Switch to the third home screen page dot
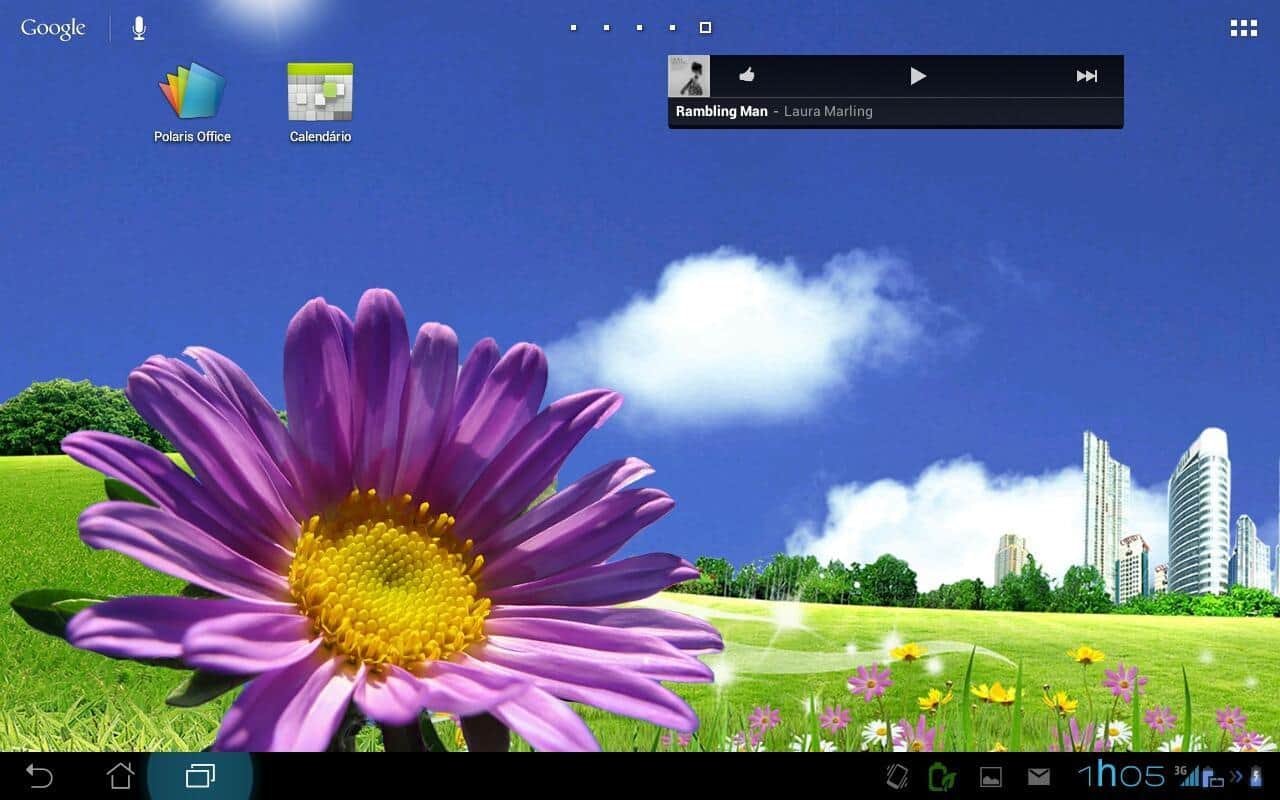Viewport: 1280px width, 800px height. [639, 28]
